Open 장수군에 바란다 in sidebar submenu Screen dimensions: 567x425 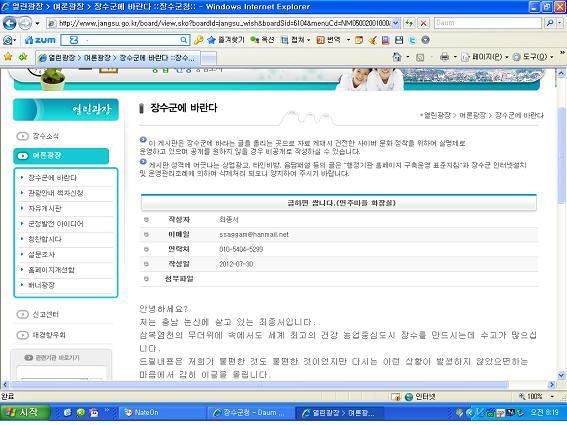pyautogui.click(x=52, y=178)
